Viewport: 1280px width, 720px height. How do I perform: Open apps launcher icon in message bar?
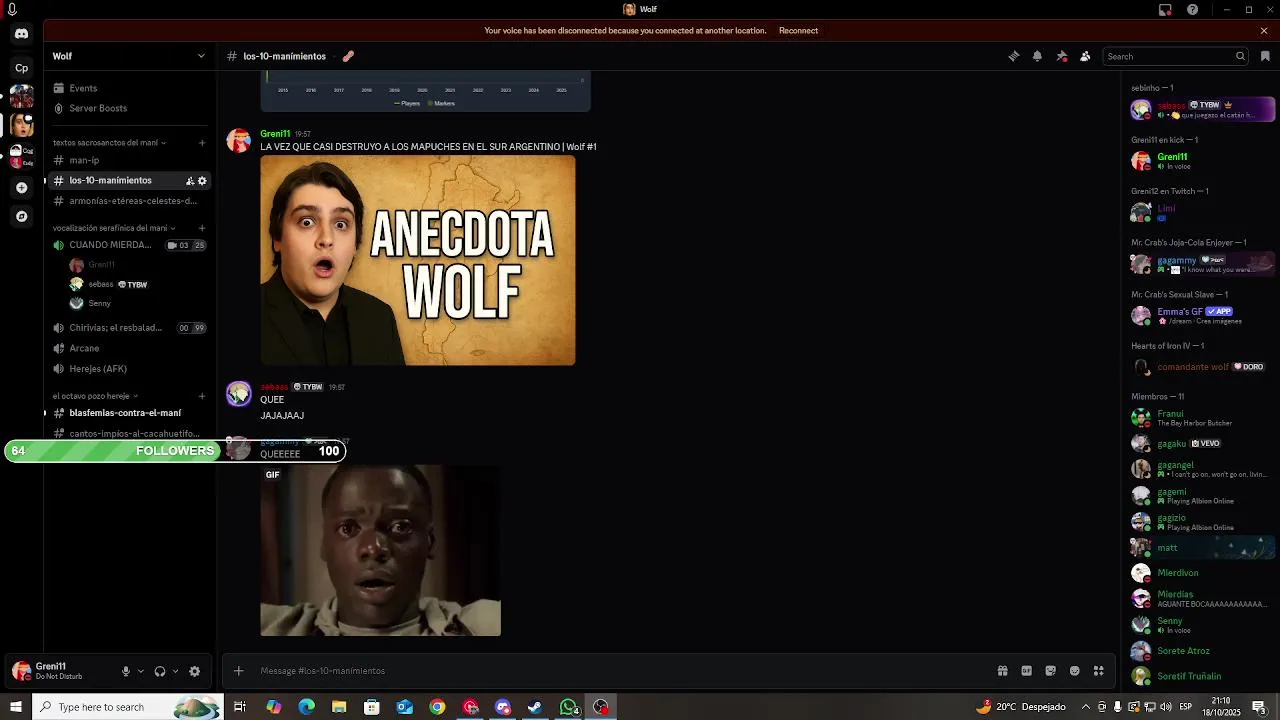[1098, 671]
